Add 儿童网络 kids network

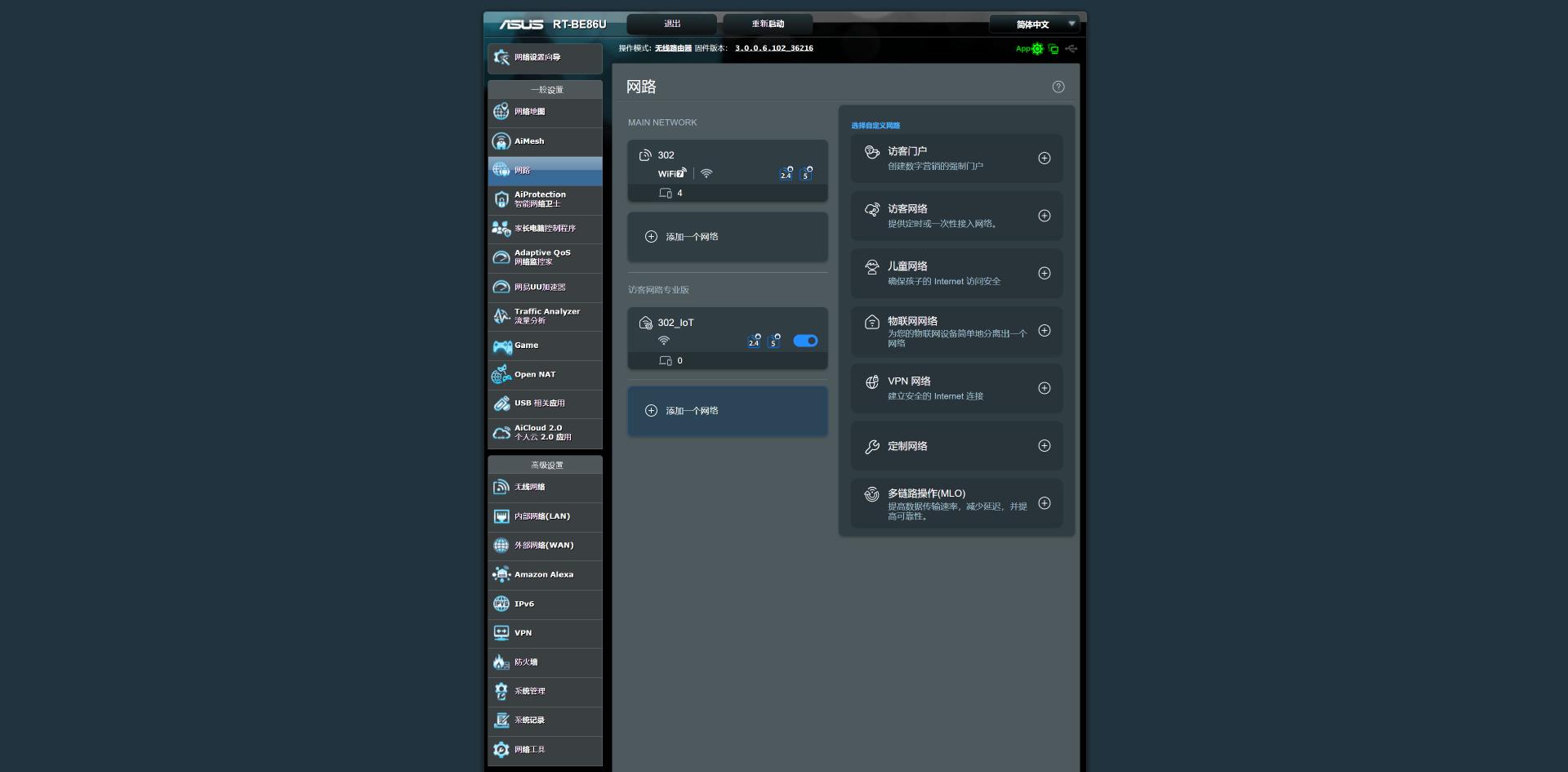pyautogui.click(x=1044, y=274)
